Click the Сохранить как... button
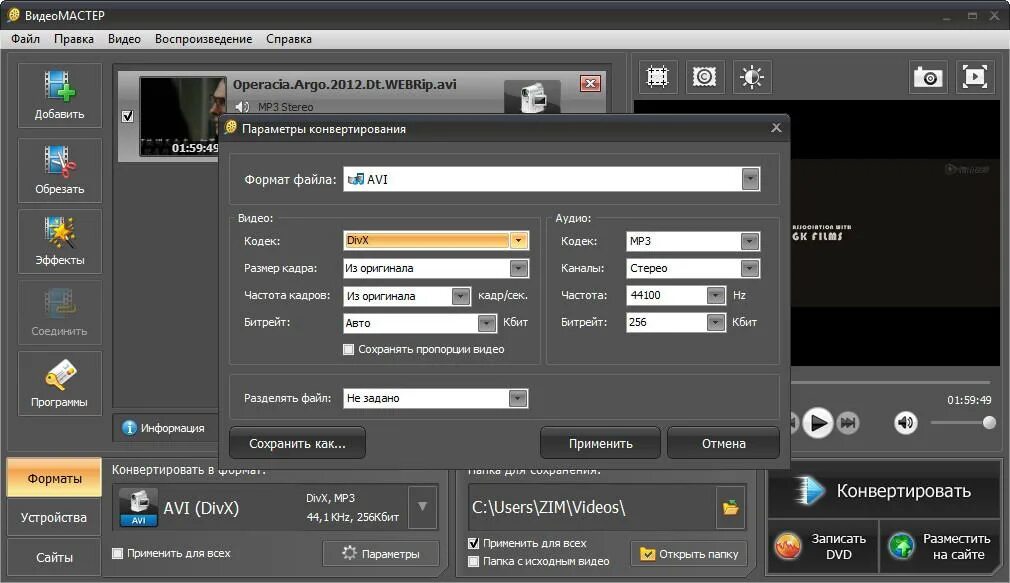 298,443
